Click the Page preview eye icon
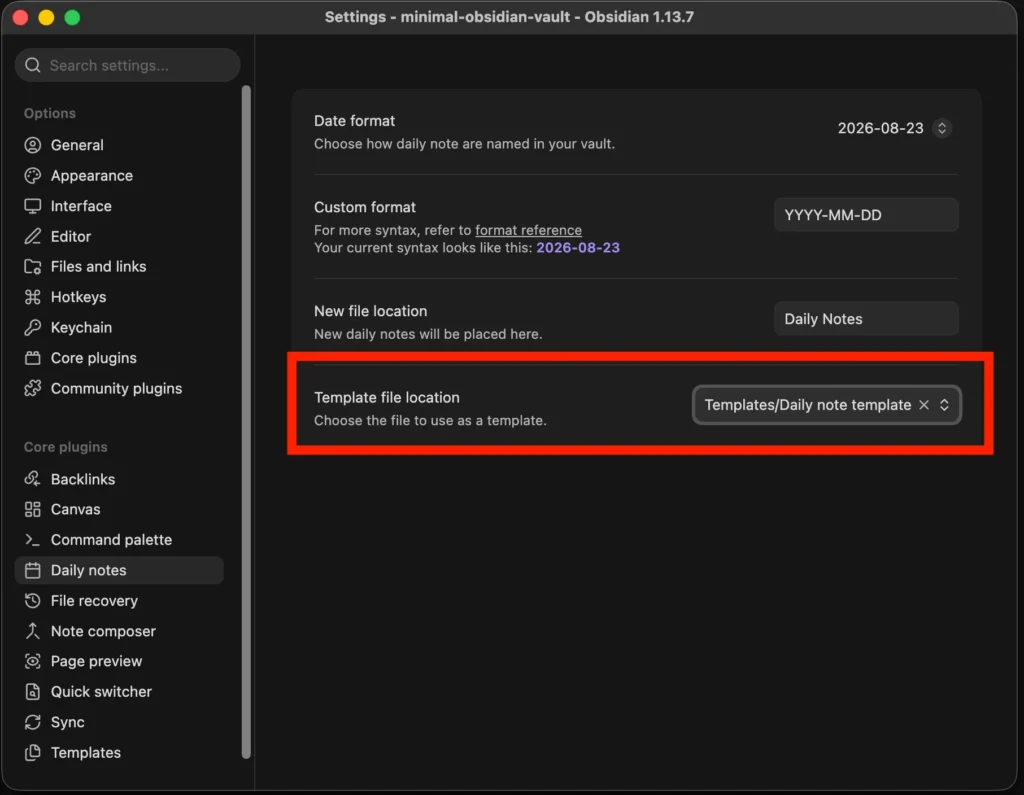The height and width of the screenshot is (795, 1024). pyautogui.click(x=33, y=661)
